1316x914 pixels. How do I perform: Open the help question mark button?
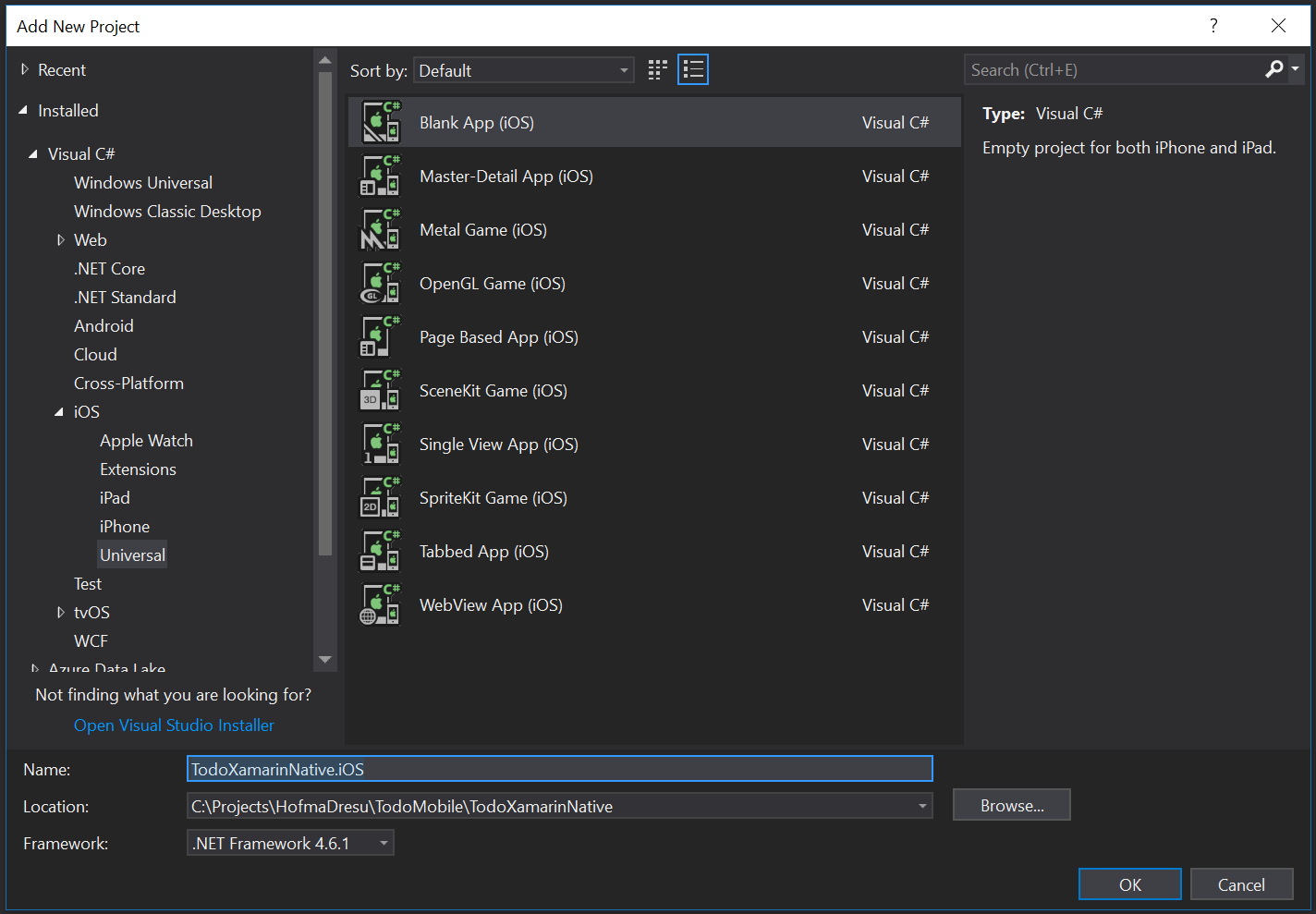tap(1213, 26)
